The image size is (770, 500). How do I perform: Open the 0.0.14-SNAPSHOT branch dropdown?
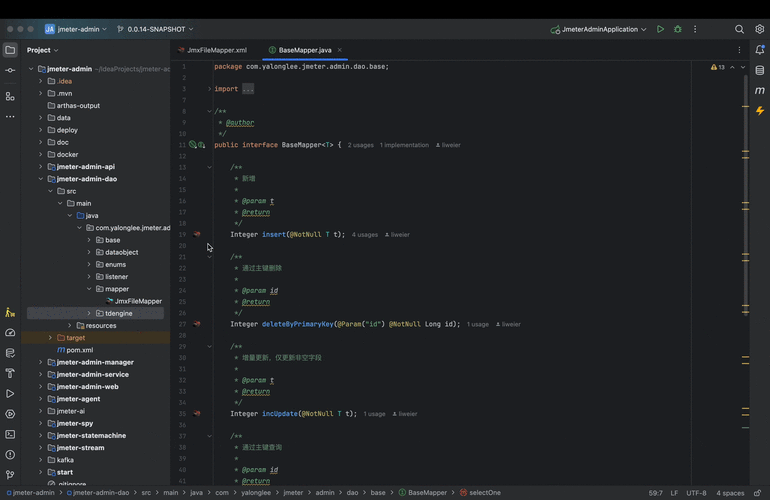pyautogui.click(x=155, y=29)
